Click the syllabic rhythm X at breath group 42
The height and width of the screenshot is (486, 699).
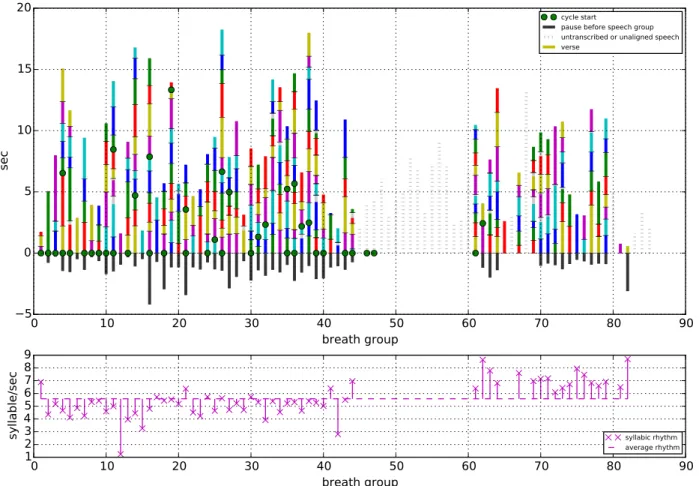(338, 434)
